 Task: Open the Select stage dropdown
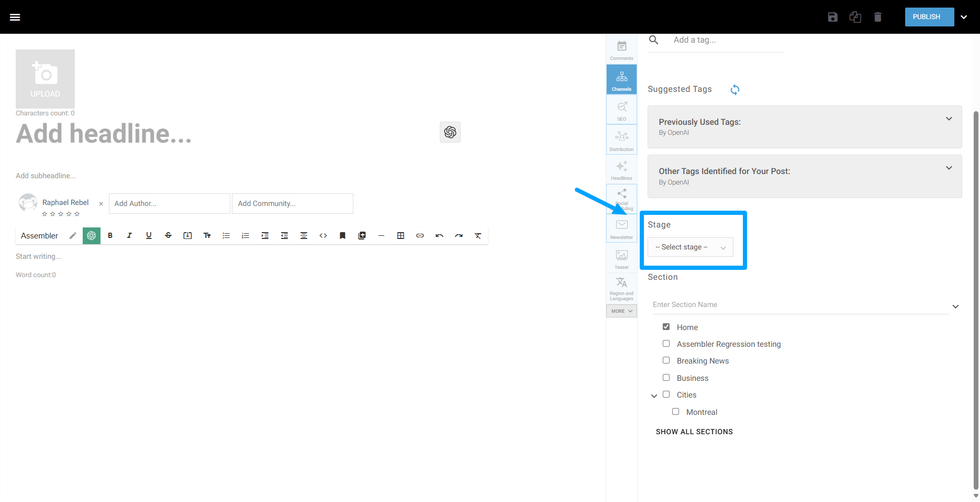pyautogui.click(x=690, y=247)
